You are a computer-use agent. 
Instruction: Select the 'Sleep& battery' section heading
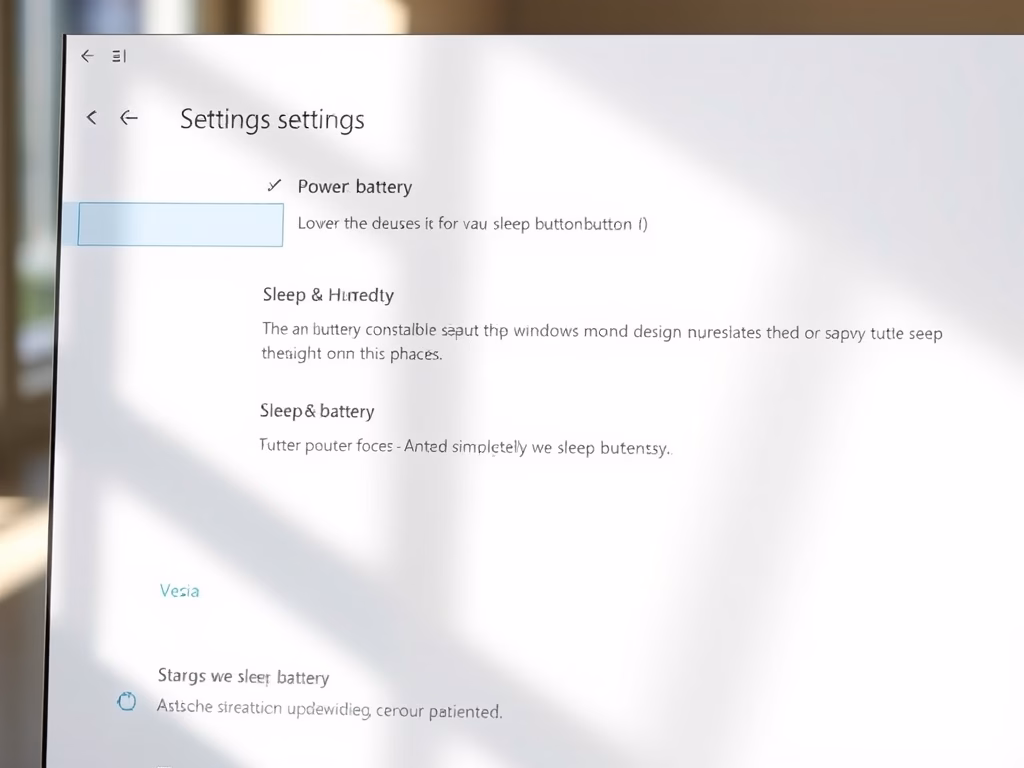click(x=317, y=411)
